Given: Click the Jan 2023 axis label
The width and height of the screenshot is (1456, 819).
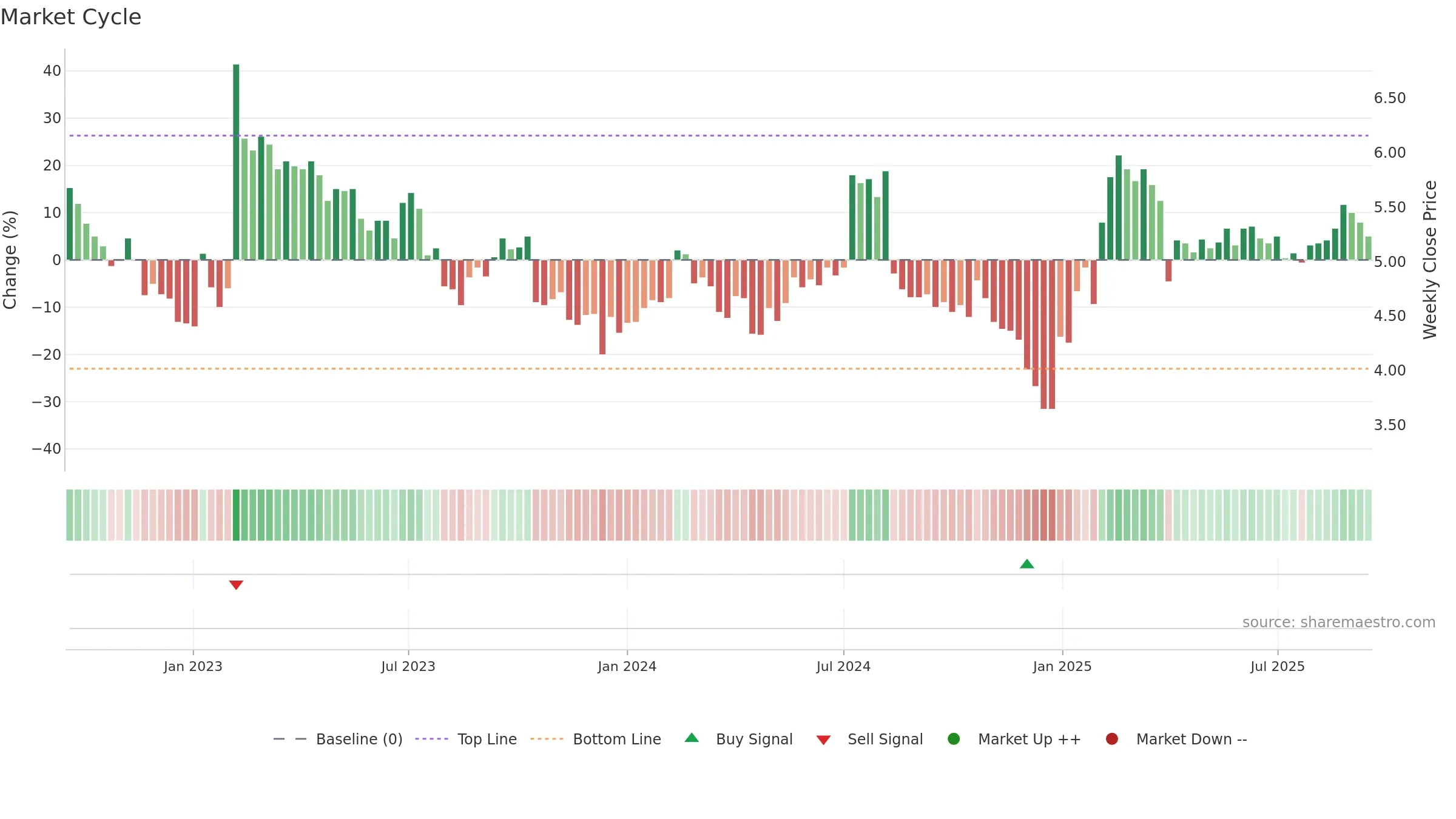Looking at the screenshot, I should coord(193,667).
